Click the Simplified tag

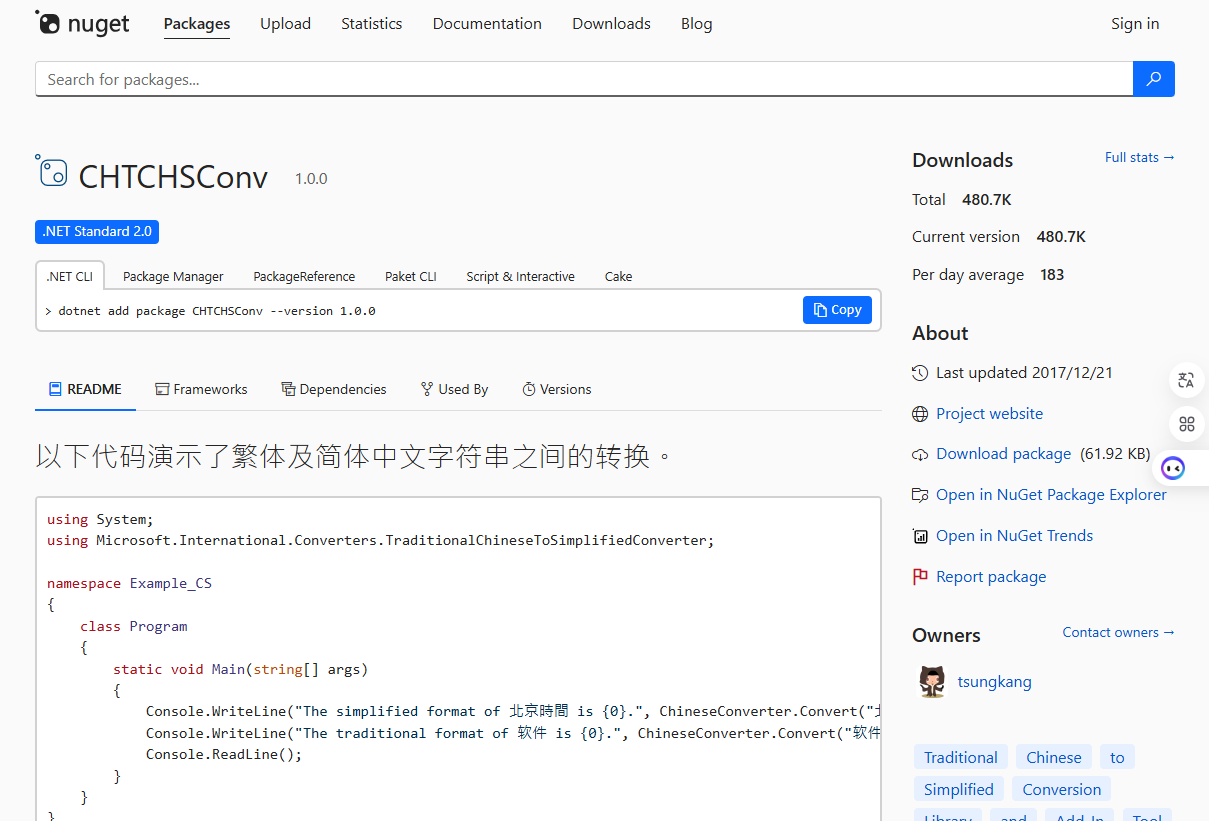959,789
